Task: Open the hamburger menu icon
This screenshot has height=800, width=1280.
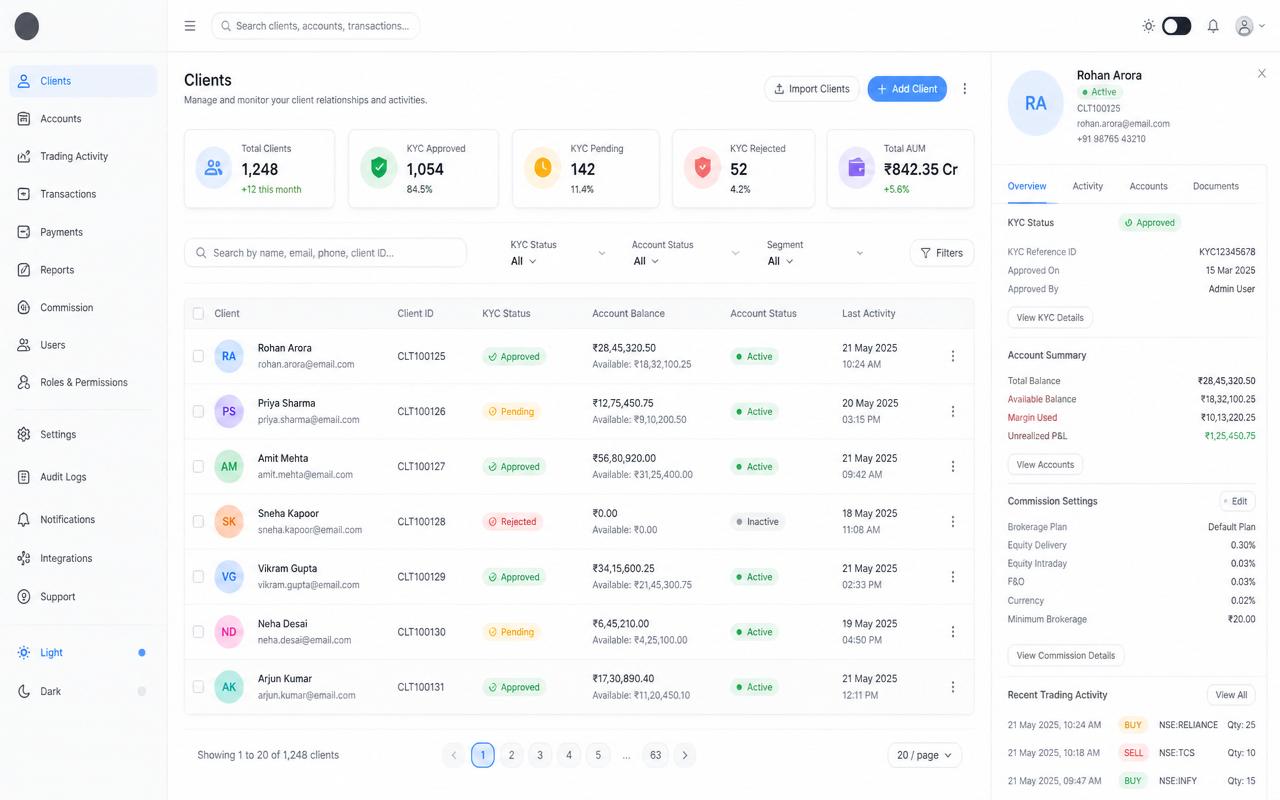Action: pos(190,26)
